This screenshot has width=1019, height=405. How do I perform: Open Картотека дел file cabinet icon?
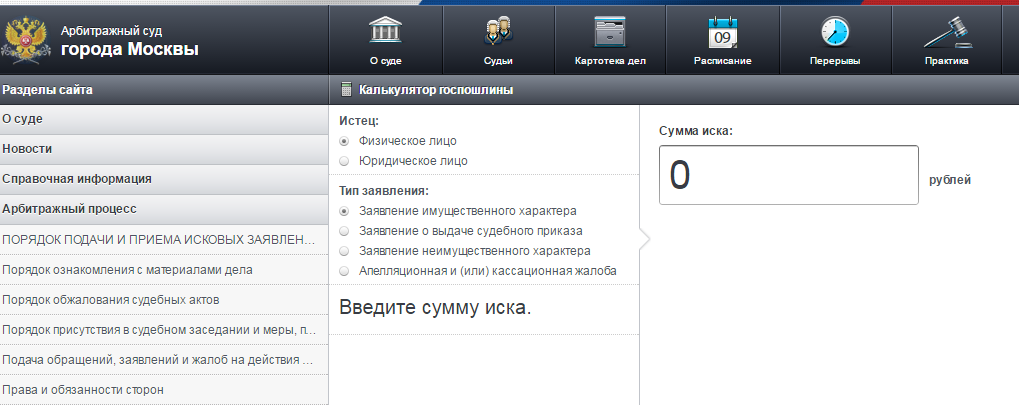610,32
